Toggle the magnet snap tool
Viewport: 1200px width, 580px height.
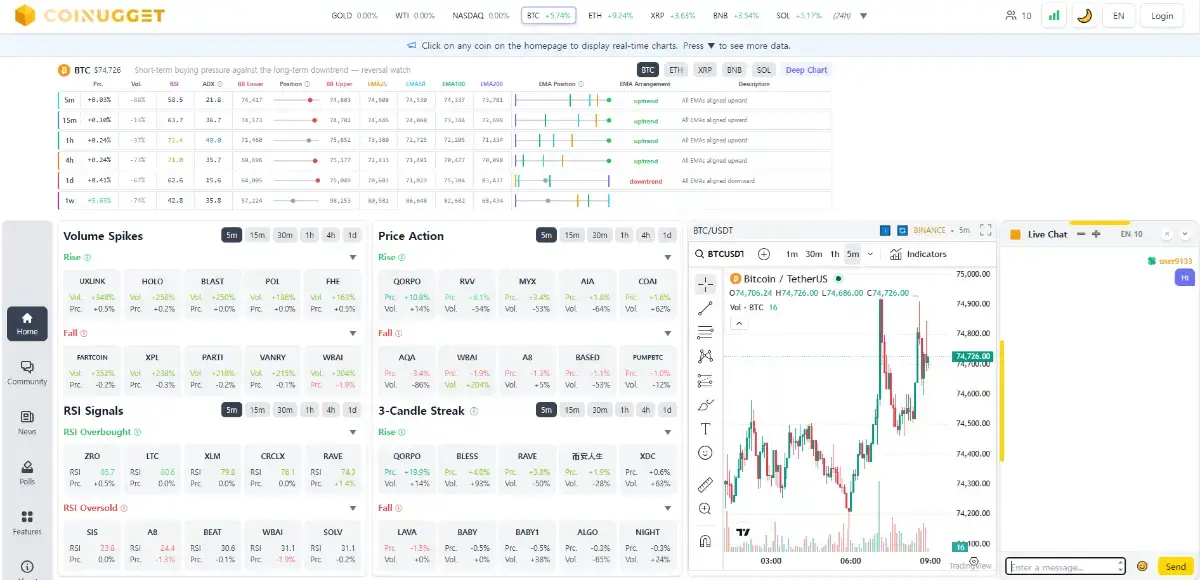pos(705,541)
